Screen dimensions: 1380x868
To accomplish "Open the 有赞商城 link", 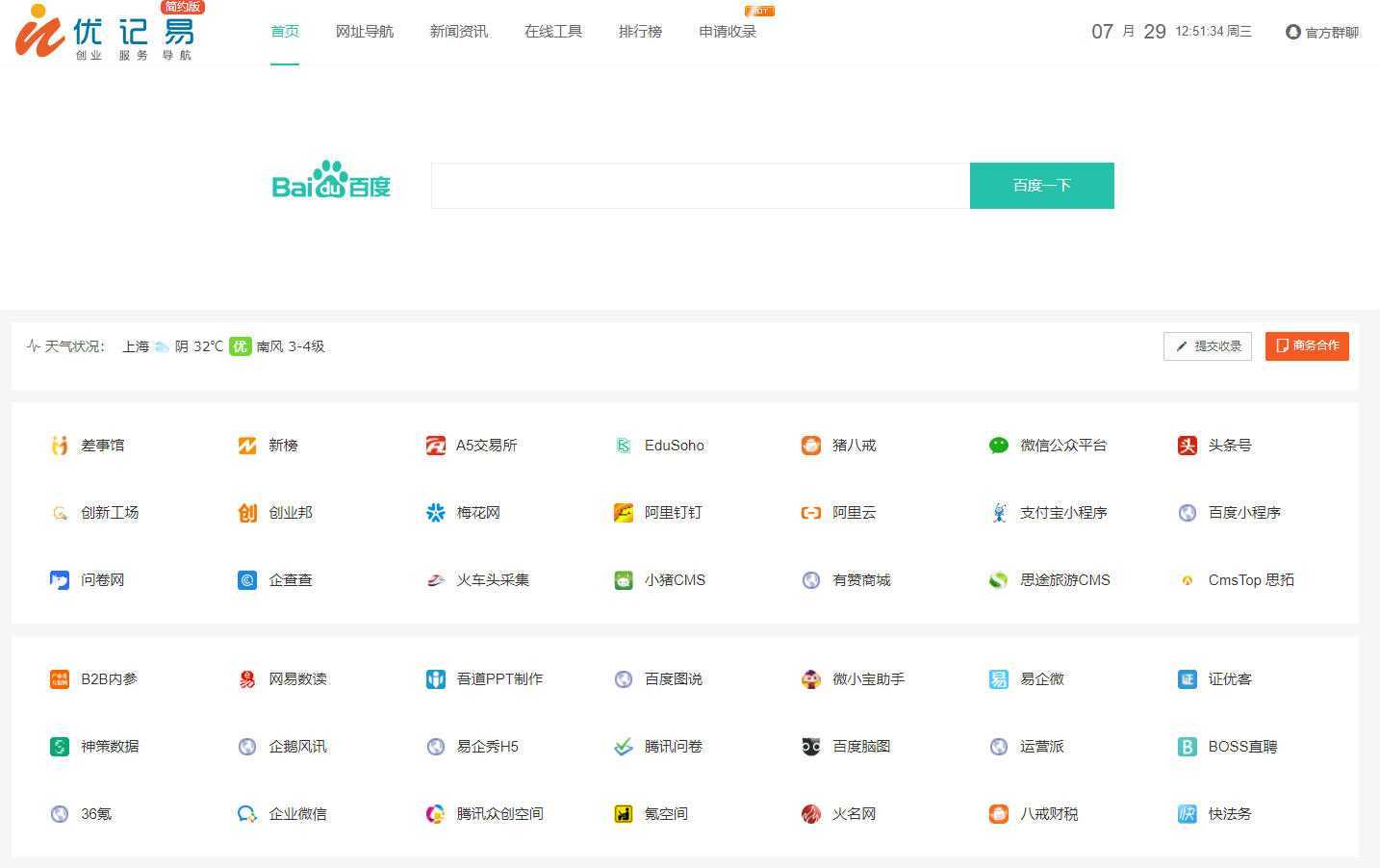I will point(861,580).
